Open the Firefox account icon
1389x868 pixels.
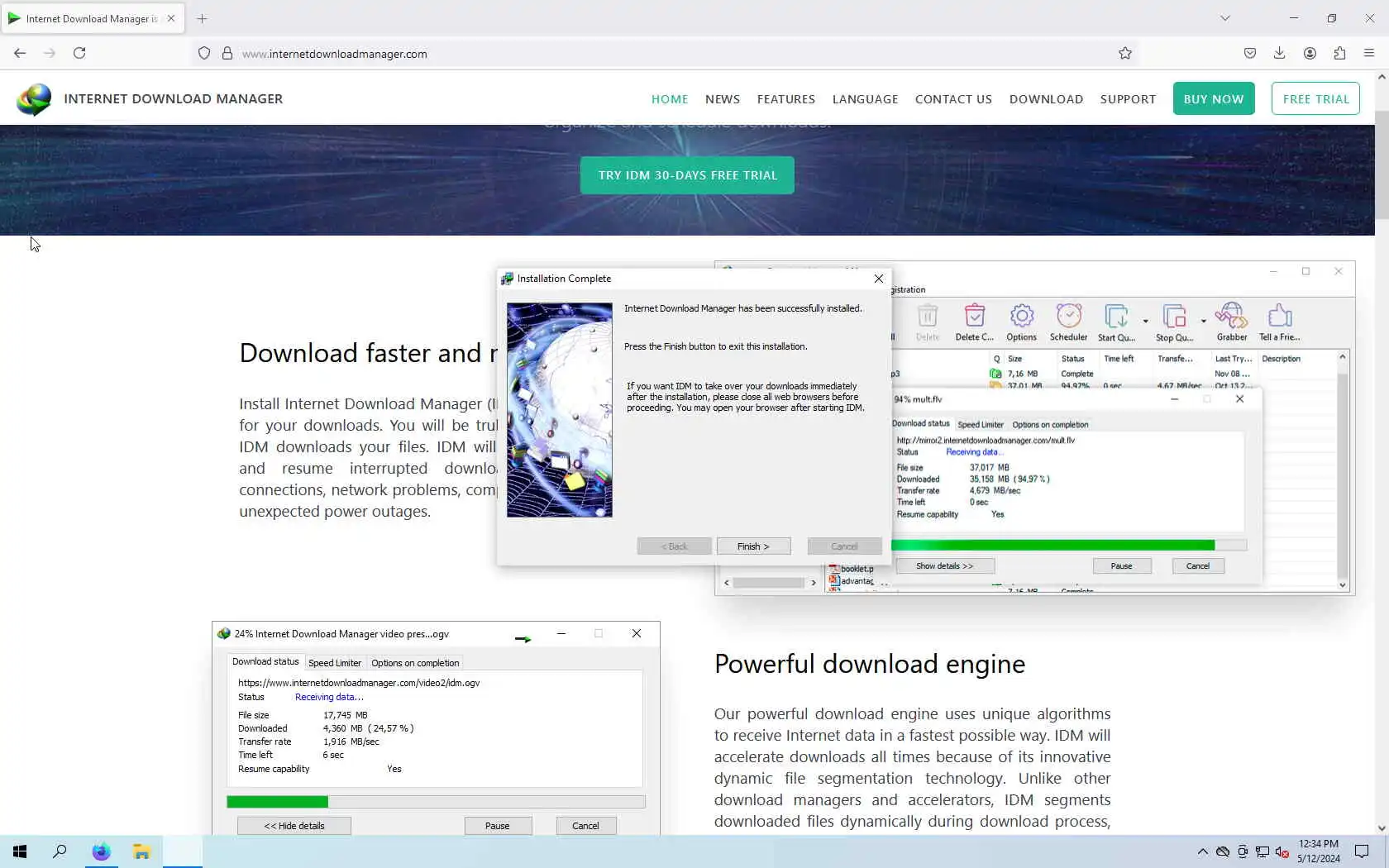tap(1310, 53)
